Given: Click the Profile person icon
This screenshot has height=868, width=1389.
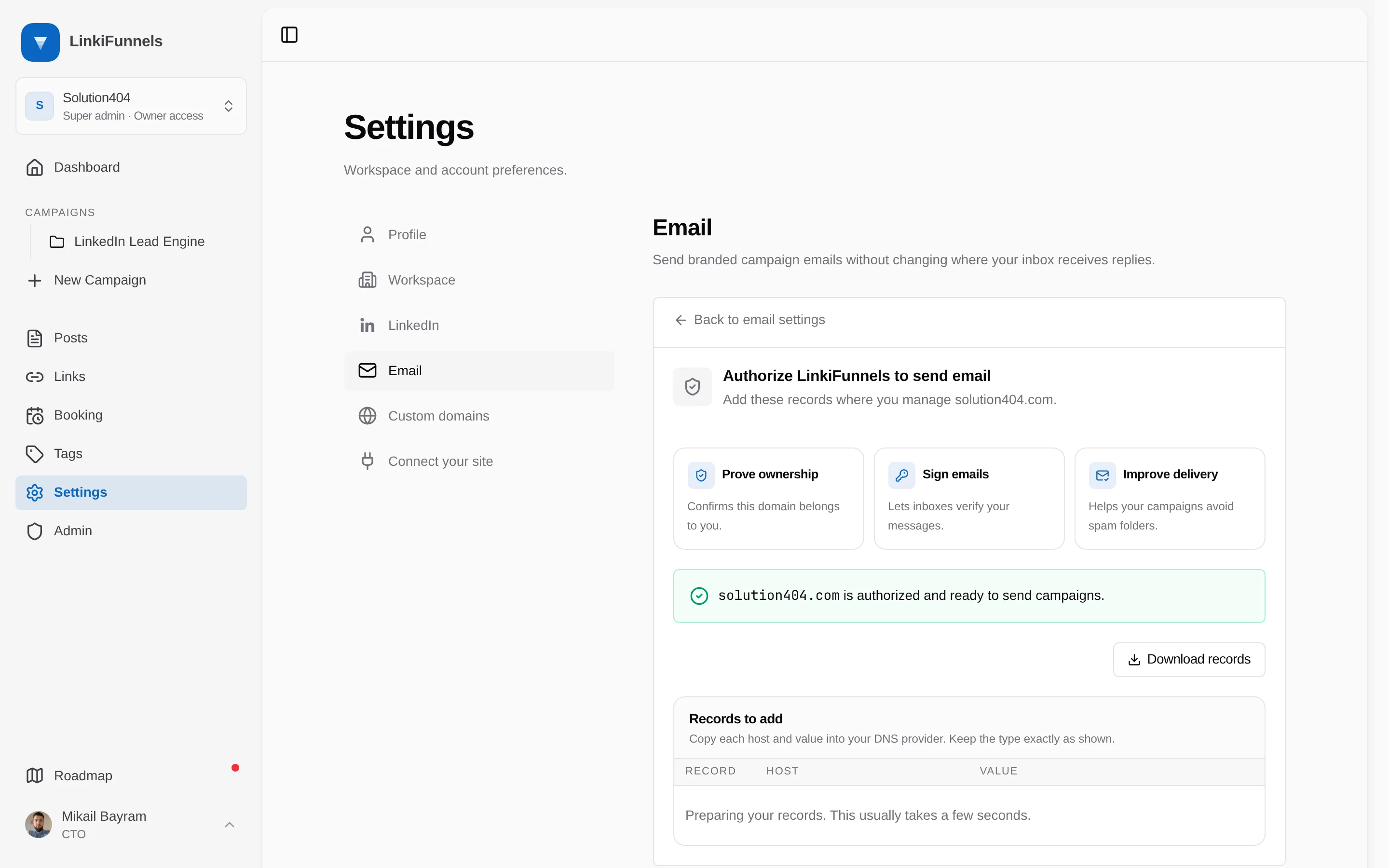Looking at the screenshot, I should (368, 234).
